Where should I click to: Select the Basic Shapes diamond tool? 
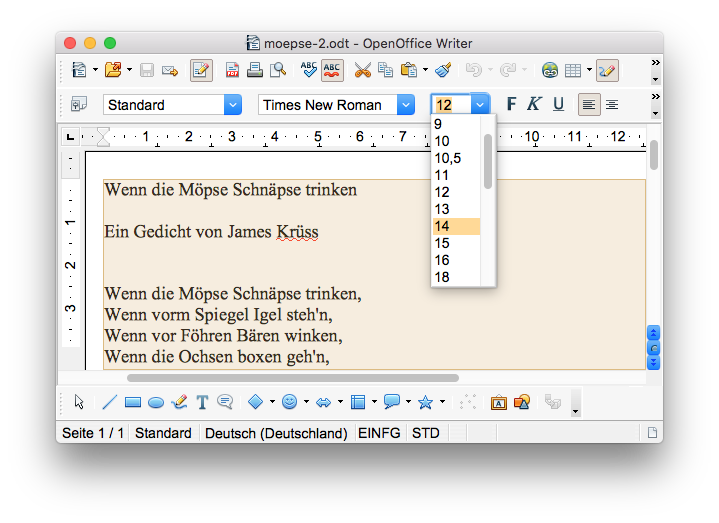pyautogui.click(x=255, y=402)
